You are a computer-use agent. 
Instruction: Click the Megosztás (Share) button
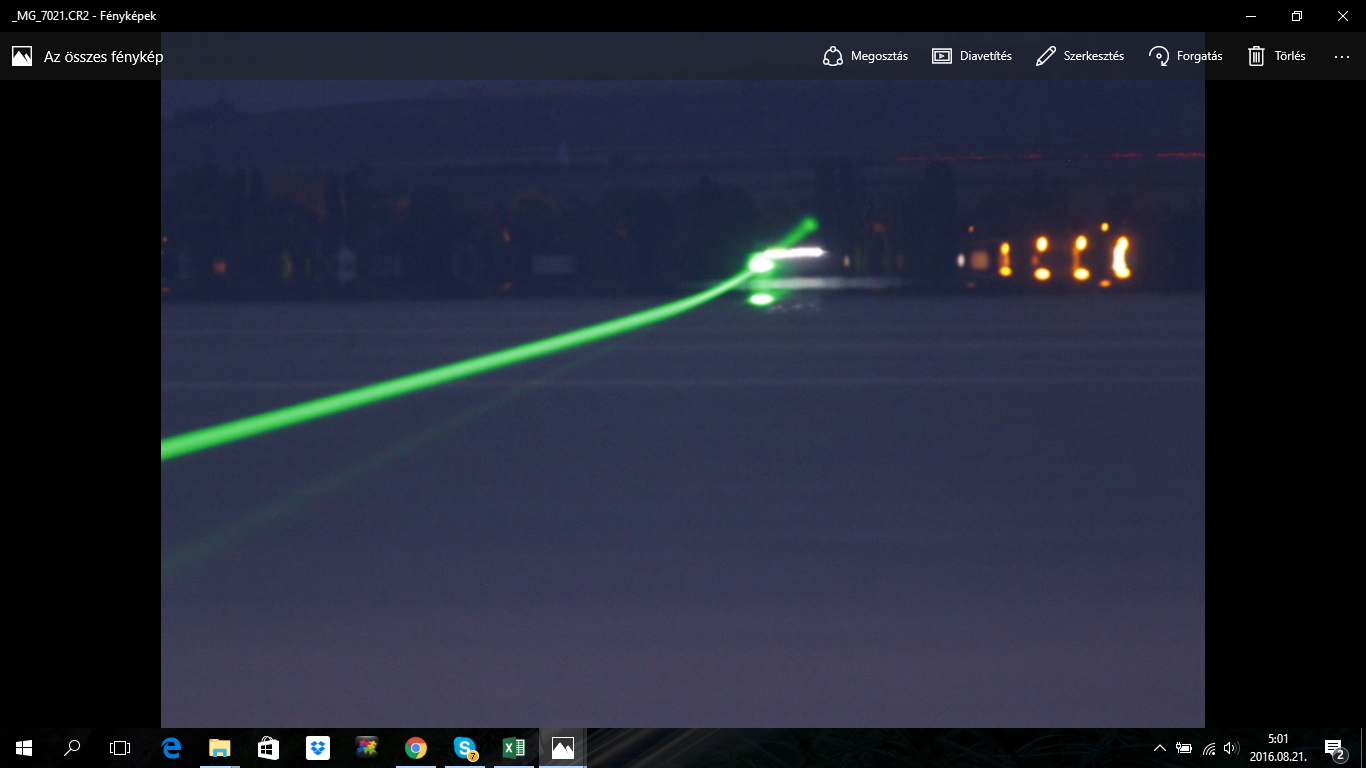click(865, 56)
